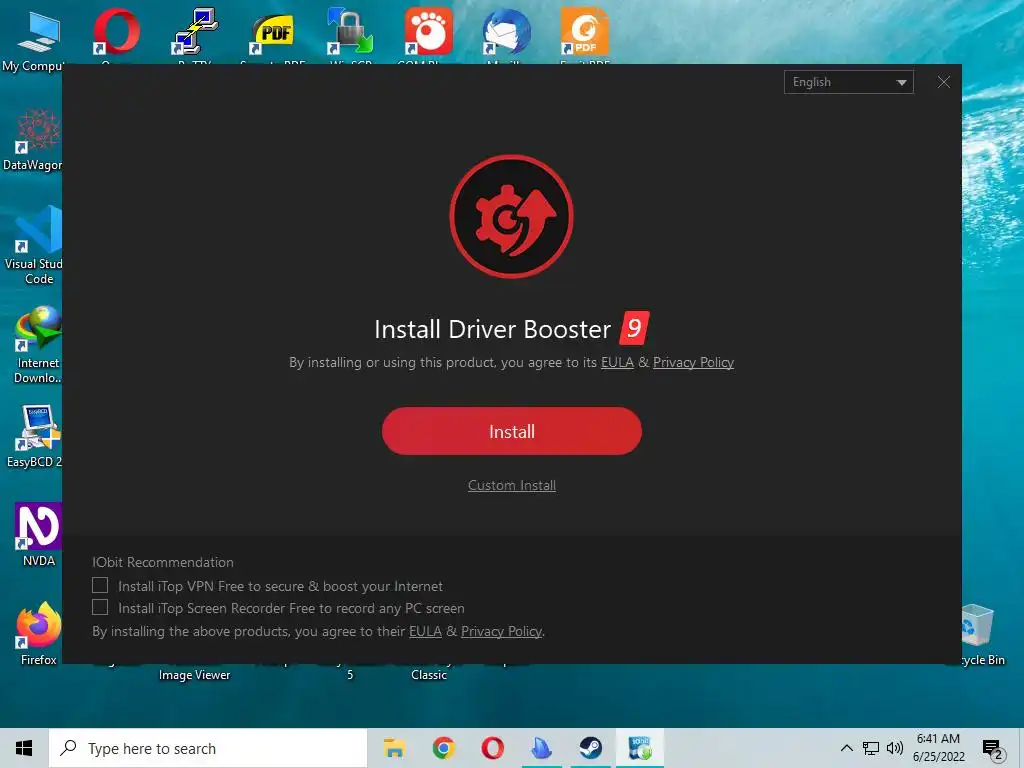Select the EasyBCD desktop shortcut

pos(36,436)
